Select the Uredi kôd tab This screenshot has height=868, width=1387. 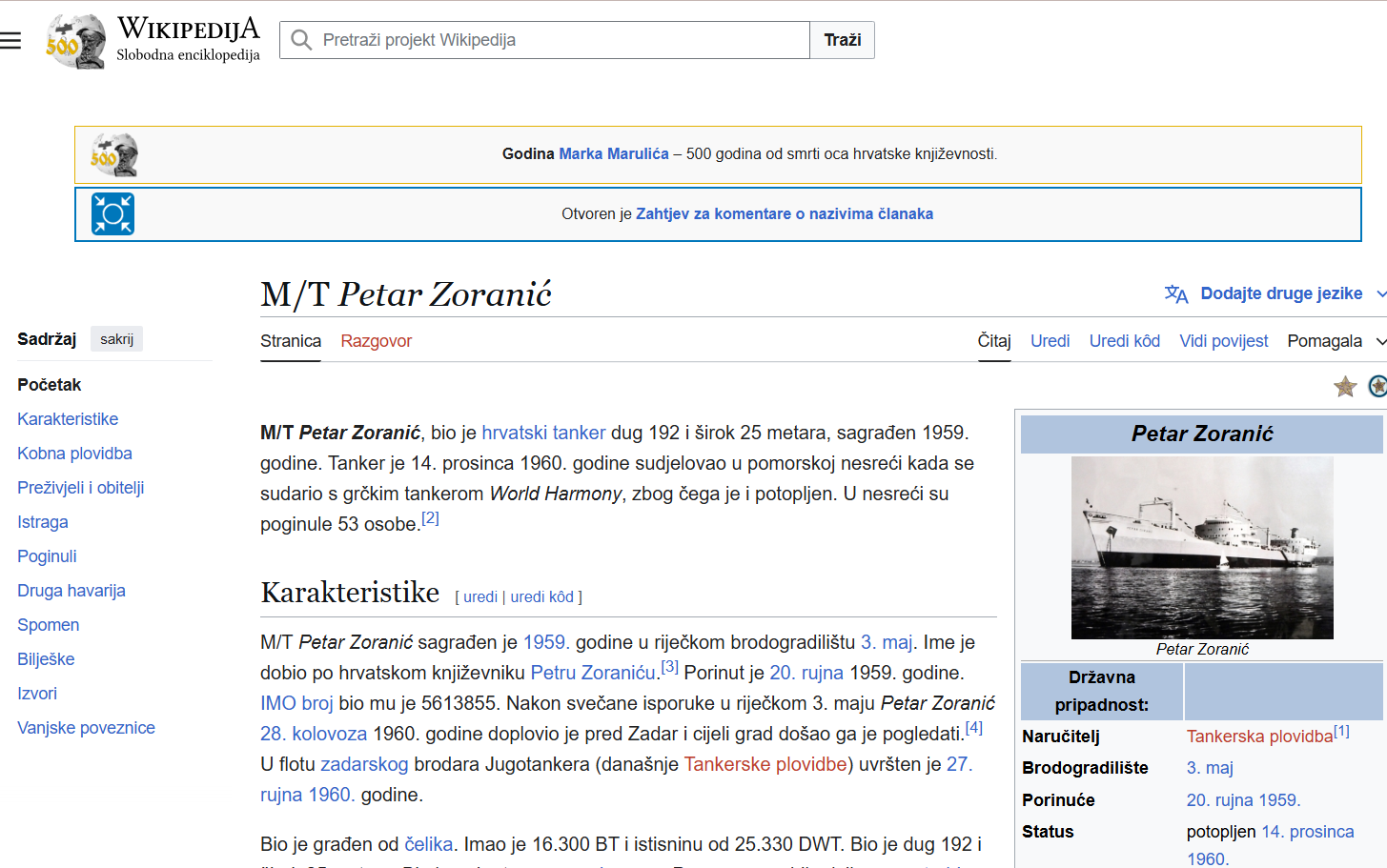(x=1124, y=341)
